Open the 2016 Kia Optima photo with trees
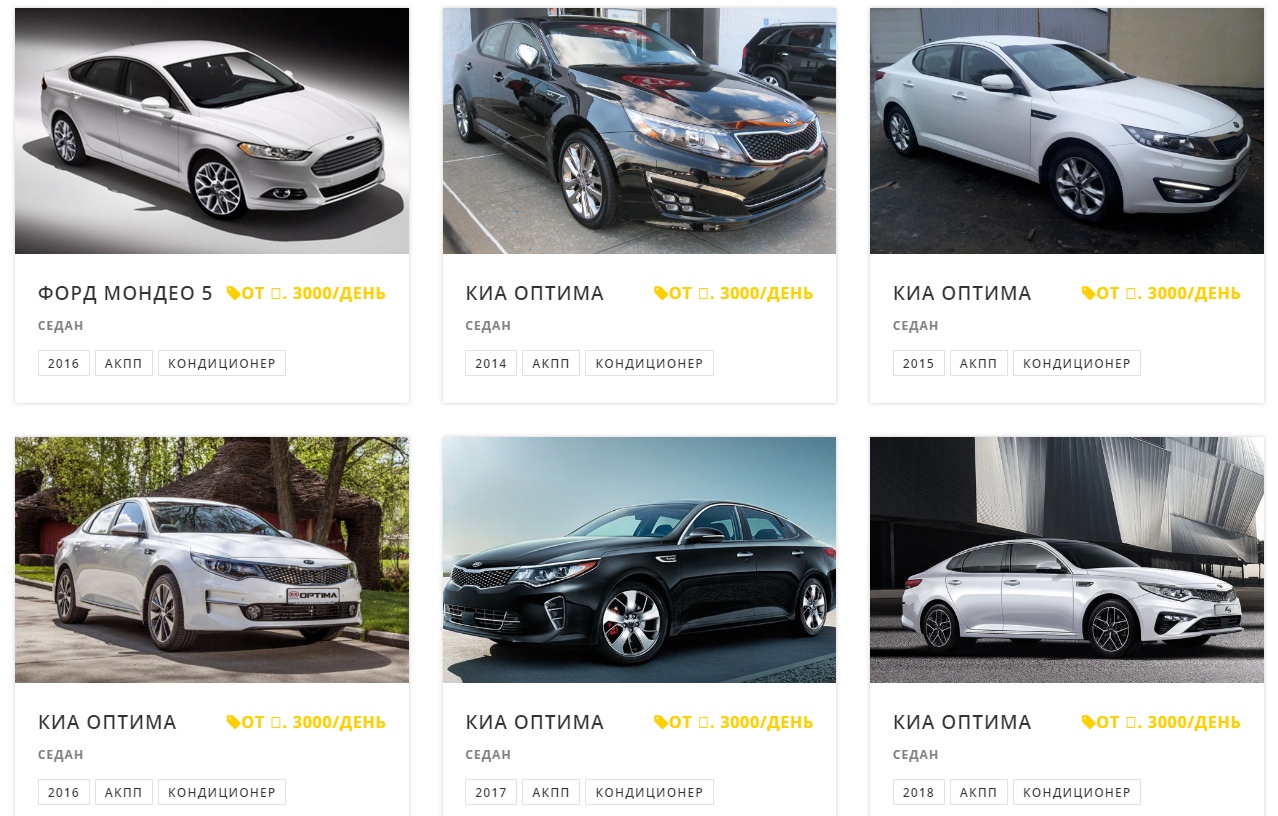 212,560
